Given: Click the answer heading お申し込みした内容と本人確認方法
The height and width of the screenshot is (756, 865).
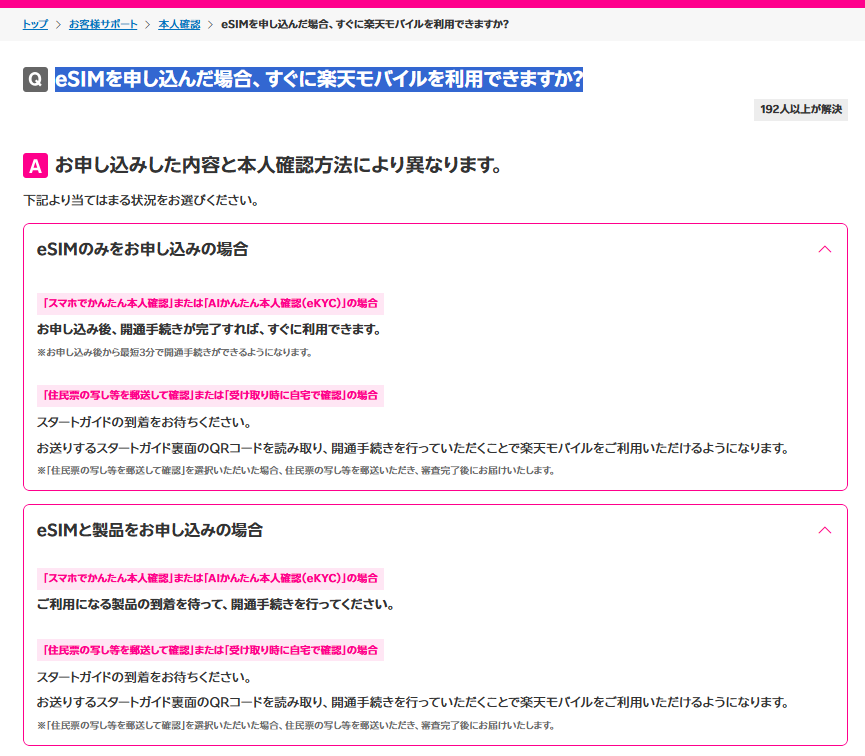Looking at the screenshot, I should tap(278, 165).
